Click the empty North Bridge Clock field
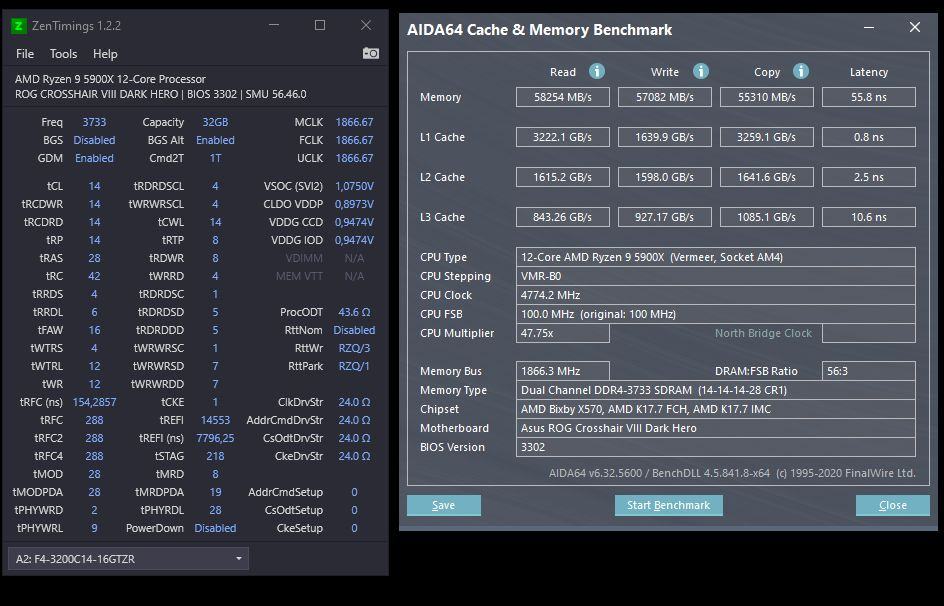This screenshot has height=606, width=944. (x=869, y=333)
